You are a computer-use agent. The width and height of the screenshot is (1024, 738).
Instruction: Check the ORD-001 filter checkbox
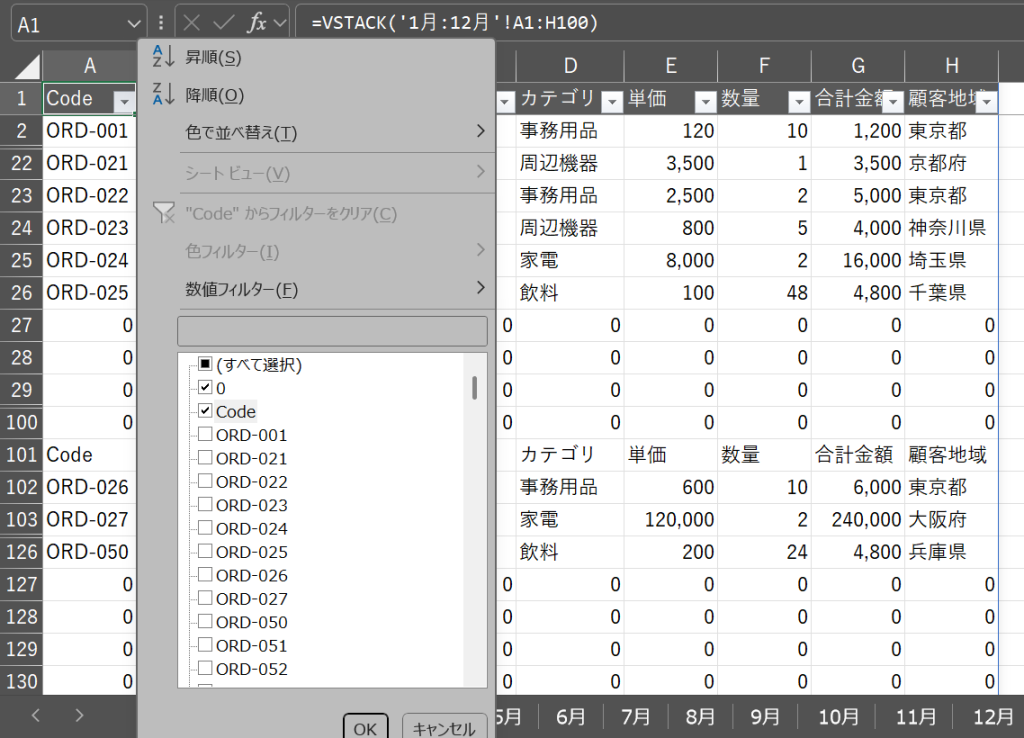pos(205,435)
